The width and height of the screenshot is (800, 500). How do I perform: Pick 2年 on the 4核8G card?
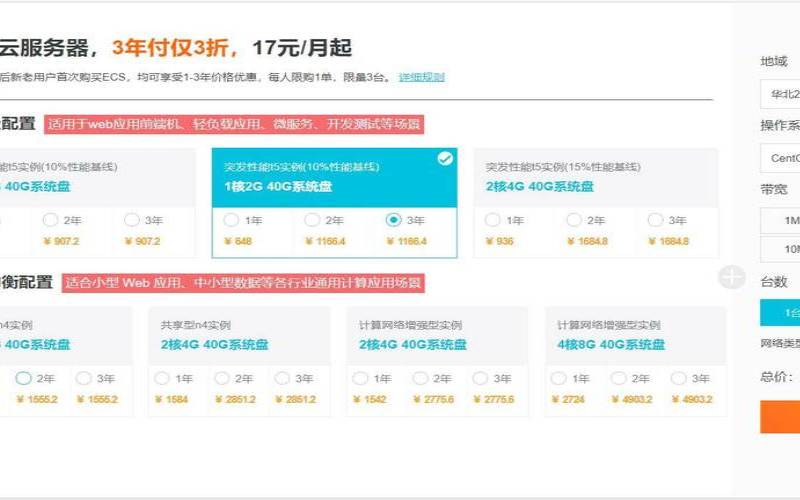[x=618, y=378]
